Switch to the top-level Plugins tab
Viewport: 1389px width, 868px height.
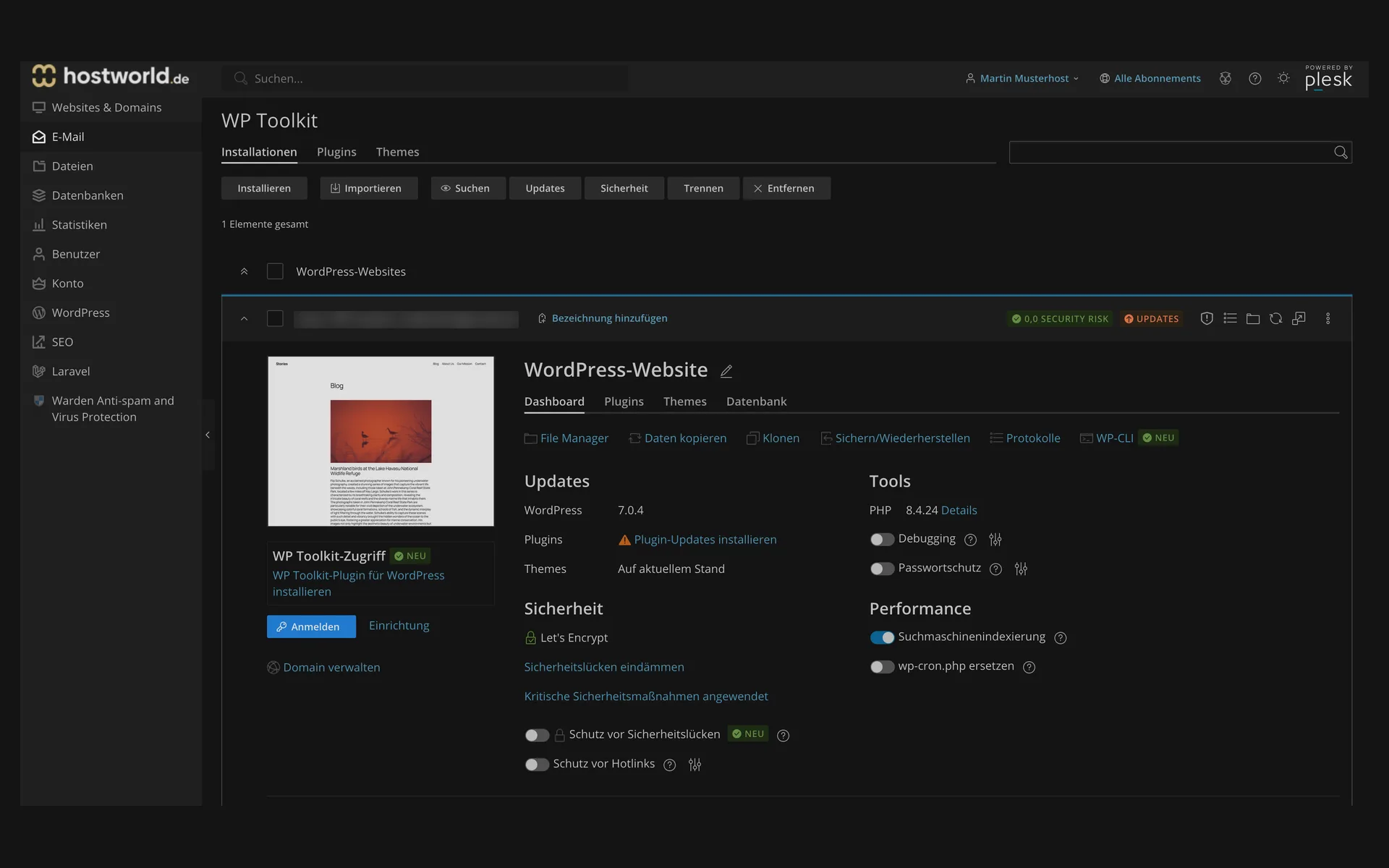click(336, 152)
